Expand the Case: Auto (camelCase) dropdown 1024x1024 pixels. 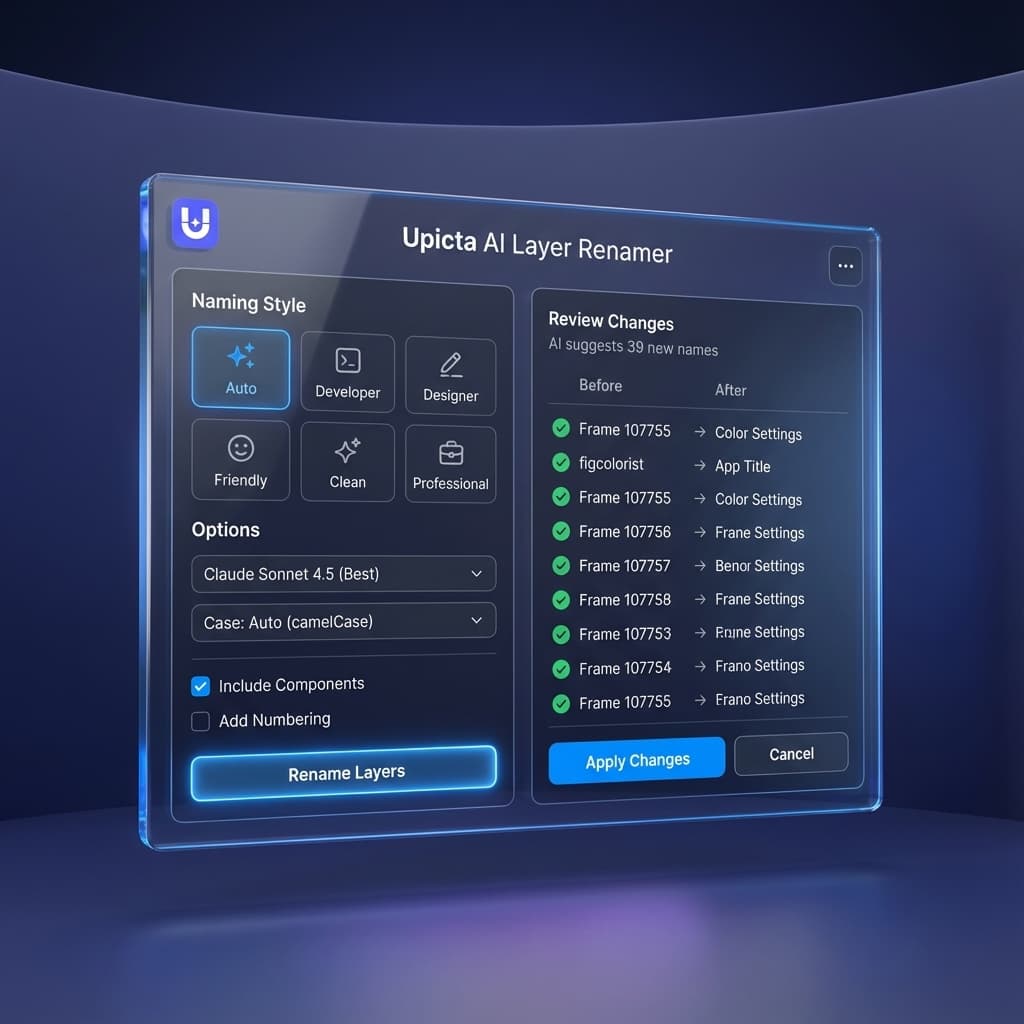coord(343,621)
